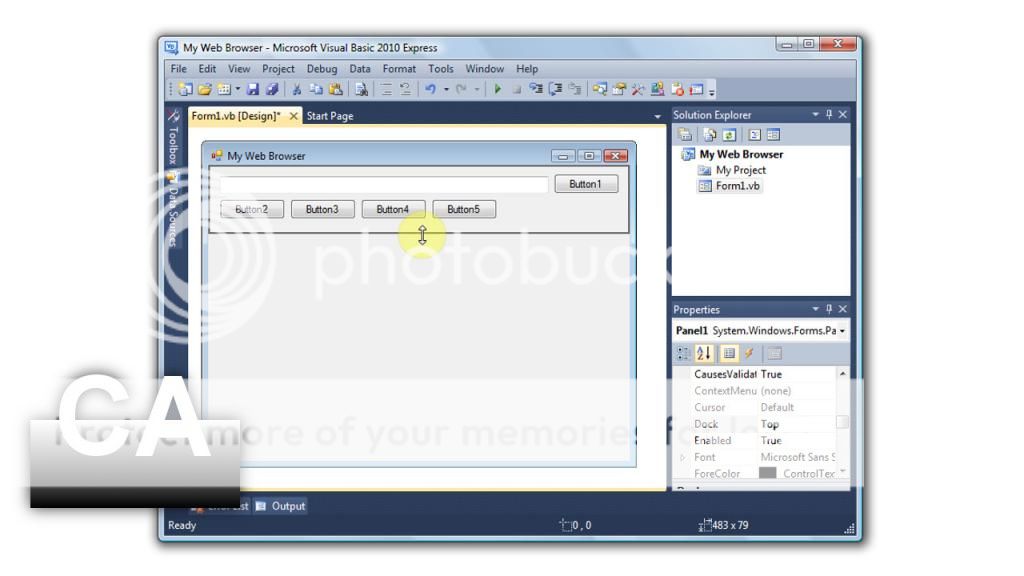Click Button4 in the design form

(x=393, y=209)
